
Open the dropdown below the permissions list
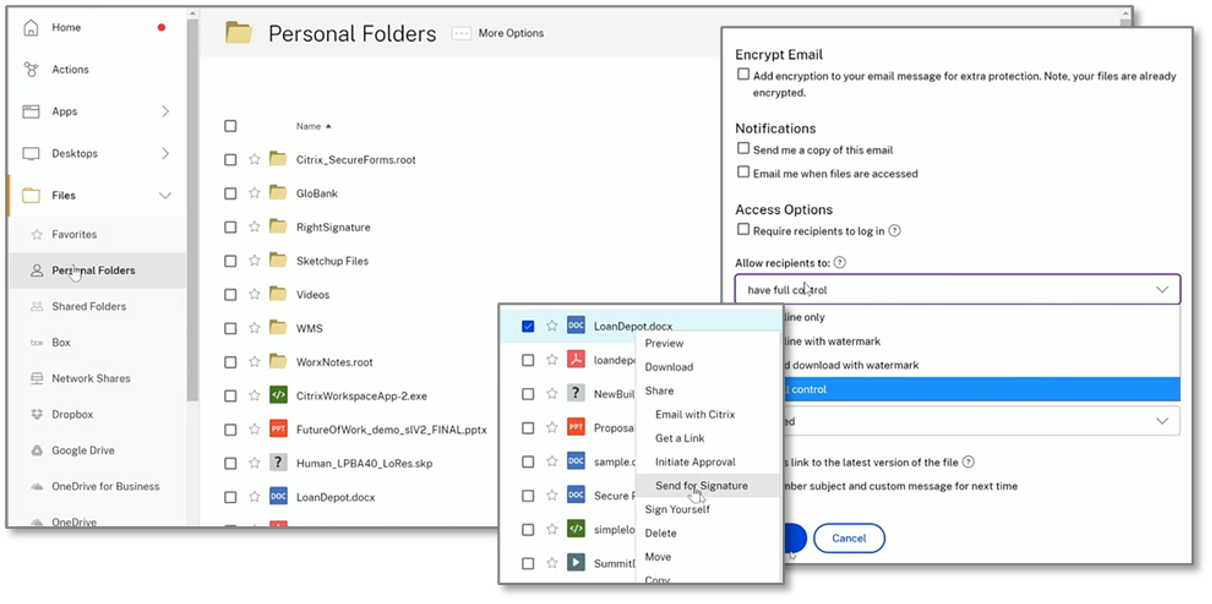pos(958,421)
